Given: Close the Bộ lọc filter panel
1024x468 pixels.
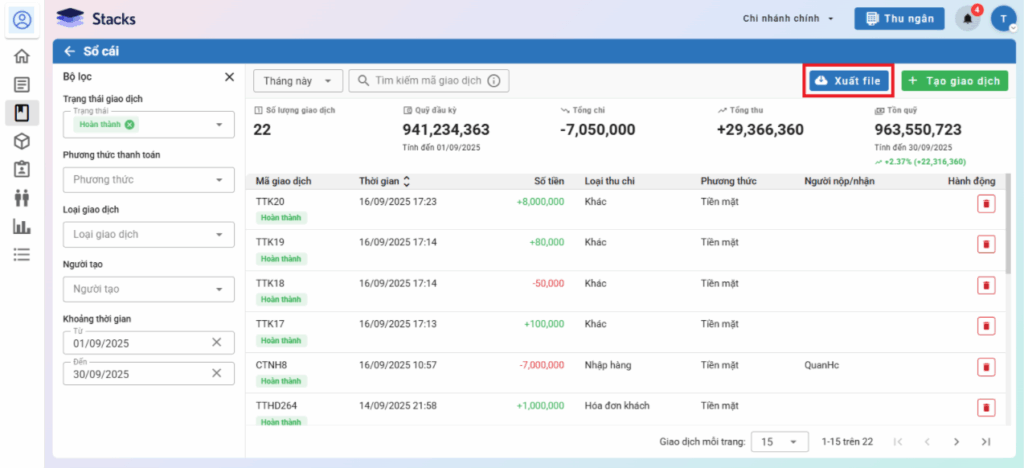Looking at the screenshot, I should tap(229, 77).
